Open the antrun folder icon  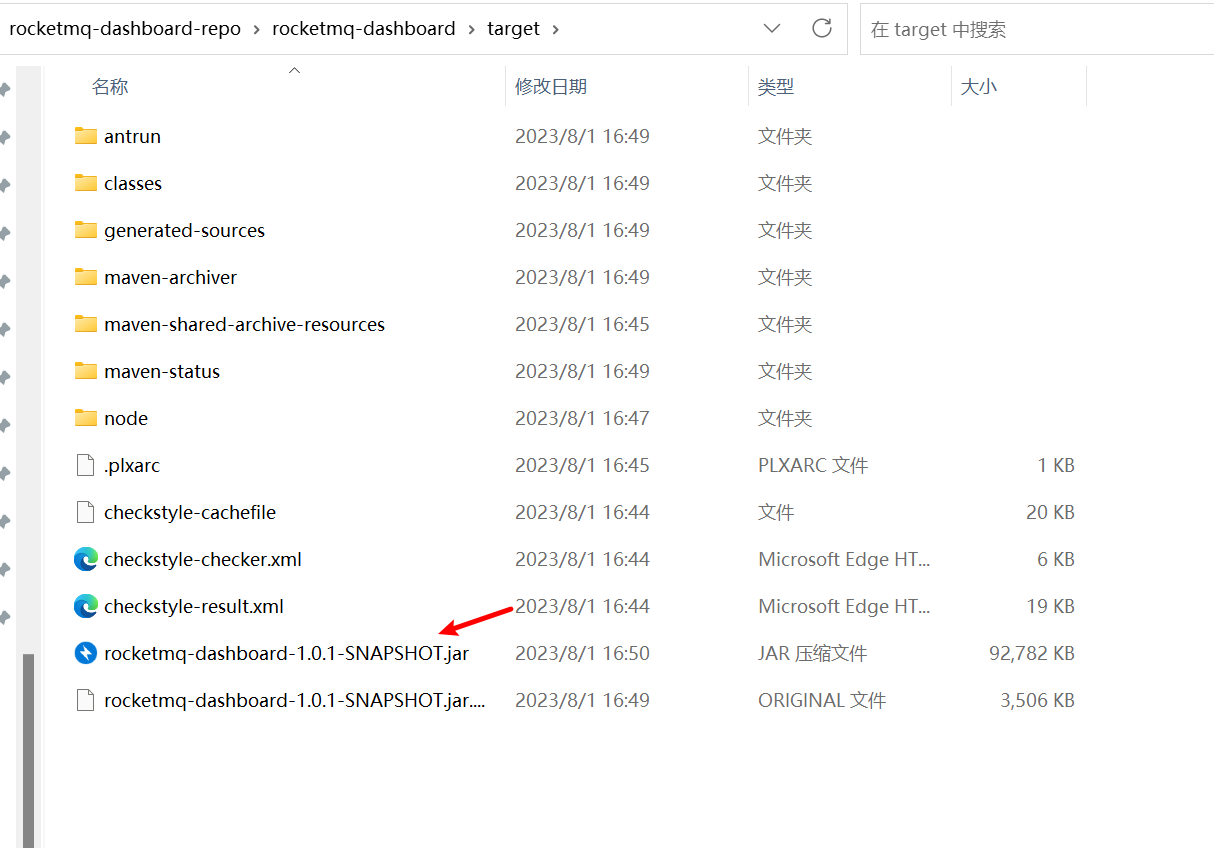(x=86, y=136)
